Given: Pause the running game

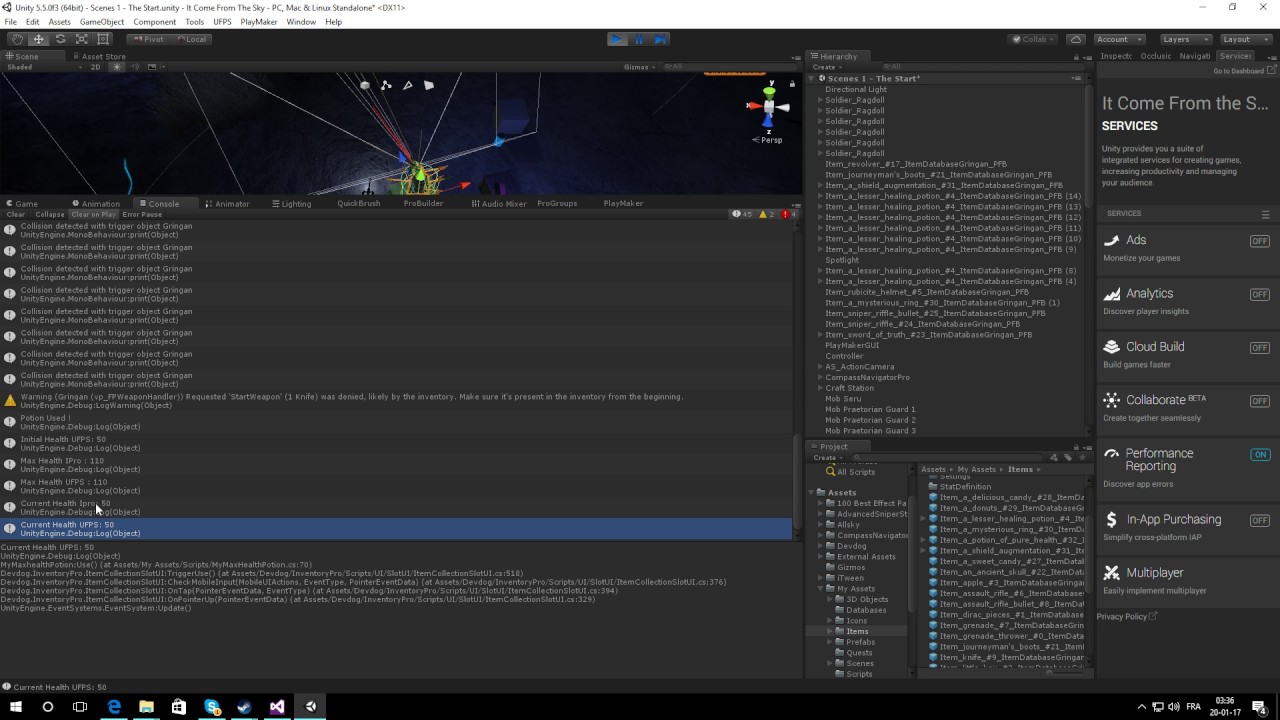Looking at the screenshot, I should 639,39.
